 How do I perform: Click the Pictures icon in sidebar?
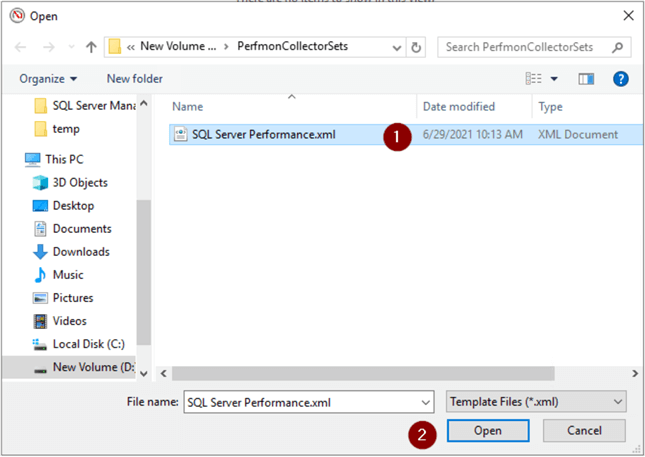pos(40,298)
